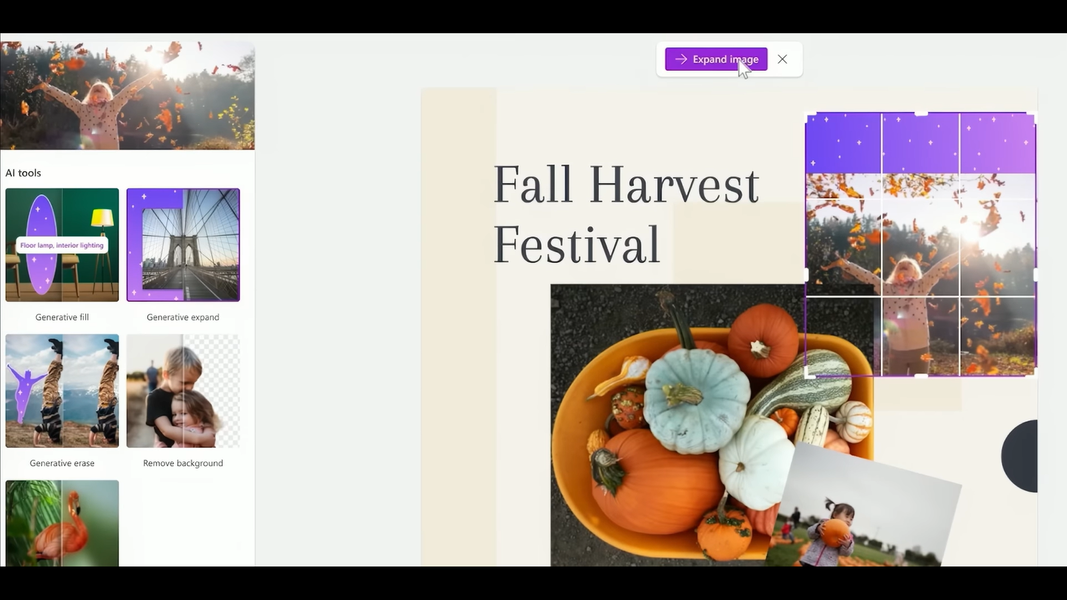This screenshot has width=1067, height=600.
Task: Click the purple generative expansion area
Action: pos(921,144)
